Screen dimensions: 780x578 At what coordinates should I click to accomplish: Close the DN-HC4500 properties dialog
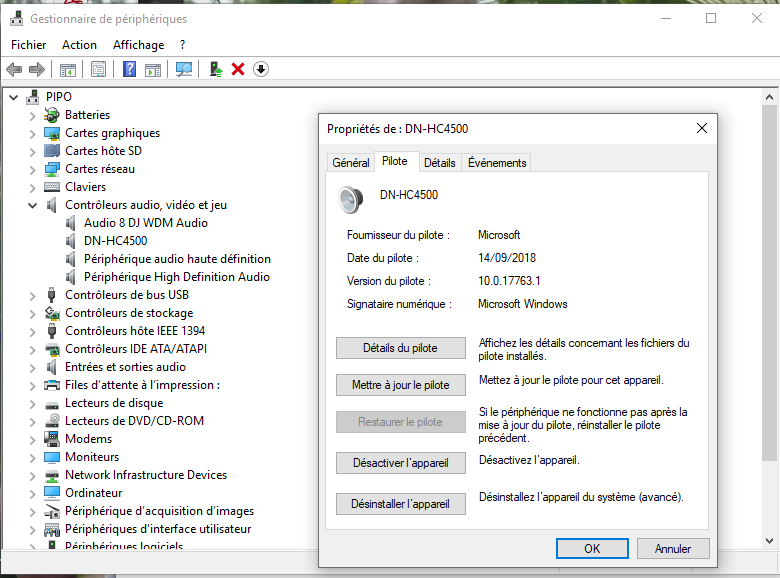click(x=702, y=128)
